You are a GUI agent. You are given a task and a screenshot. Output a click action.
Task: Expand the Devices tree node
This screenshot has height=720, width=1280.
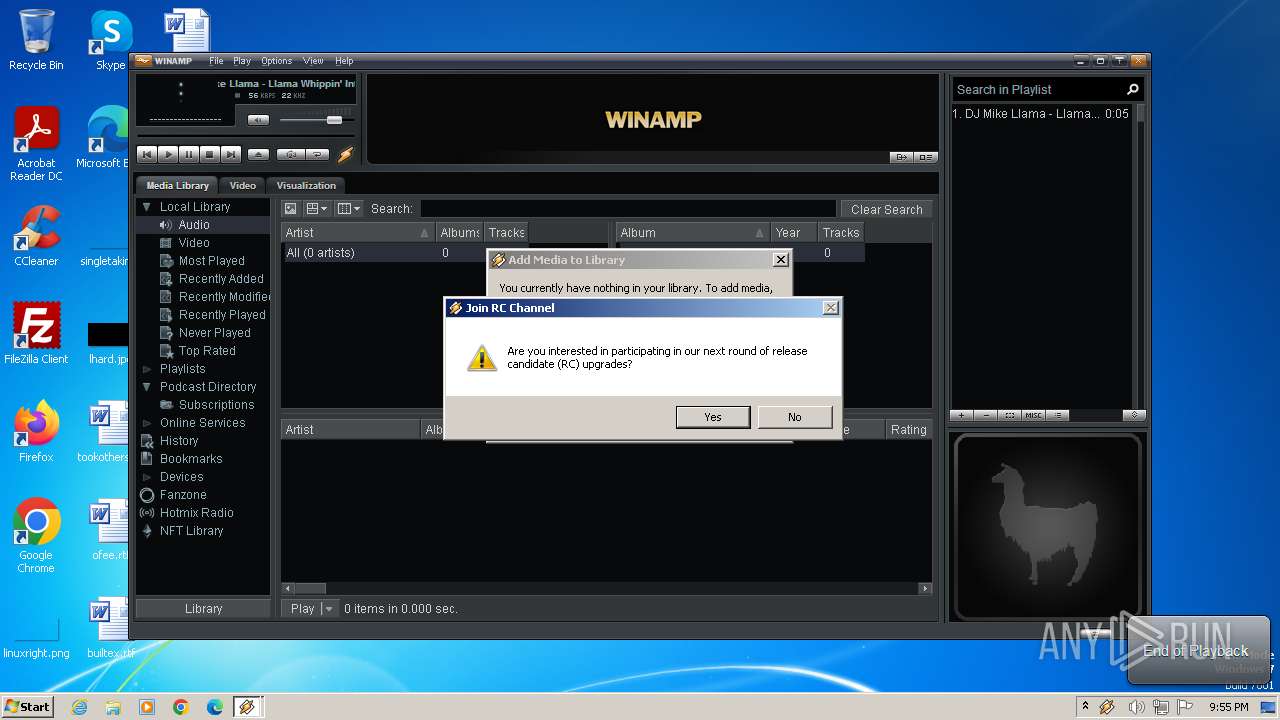(147, 477)
